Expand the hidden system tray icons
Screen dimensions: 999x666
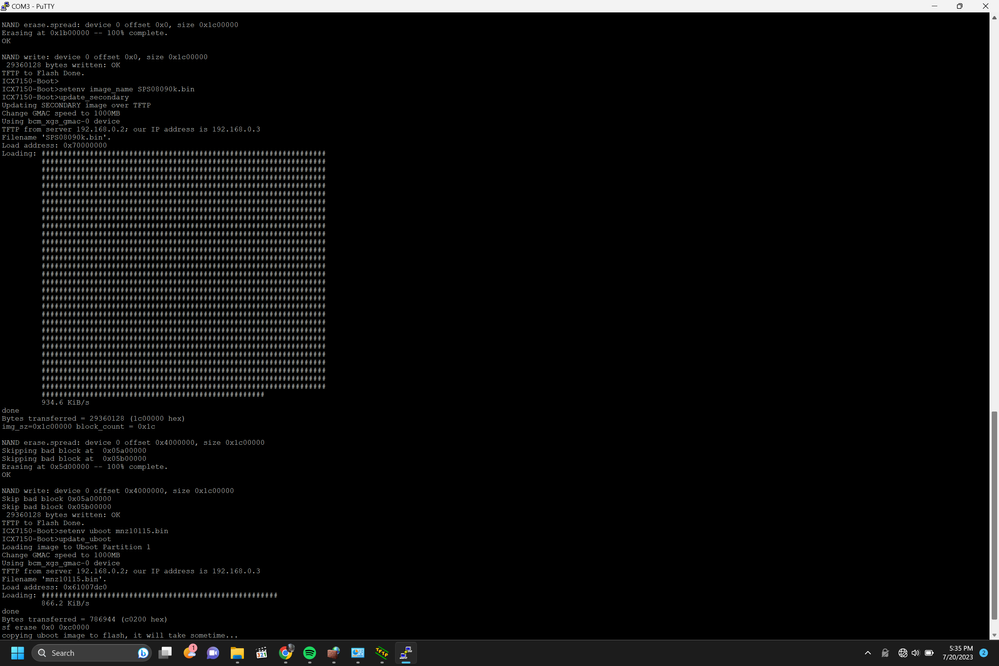pos(868,653)
